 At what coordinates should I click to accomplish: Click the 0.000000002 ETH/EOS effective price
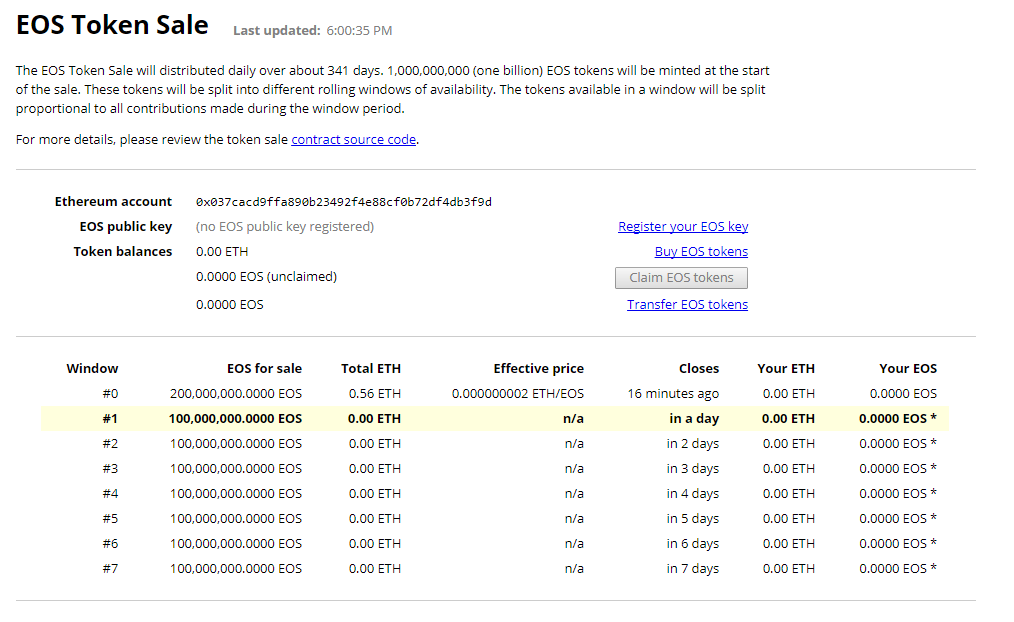[x=517, y=394]
